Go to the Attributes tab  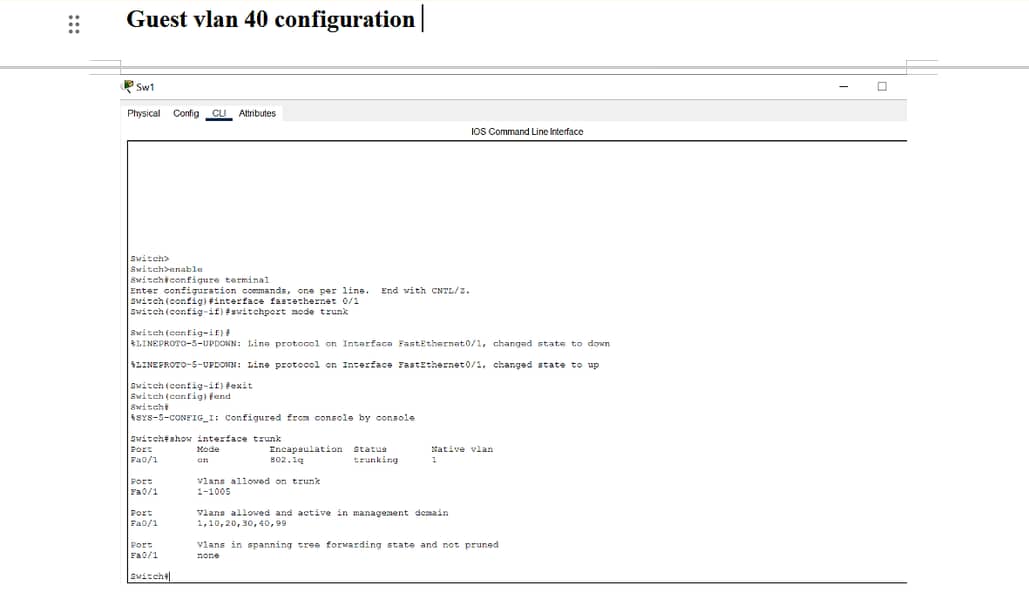pos(257,114)
